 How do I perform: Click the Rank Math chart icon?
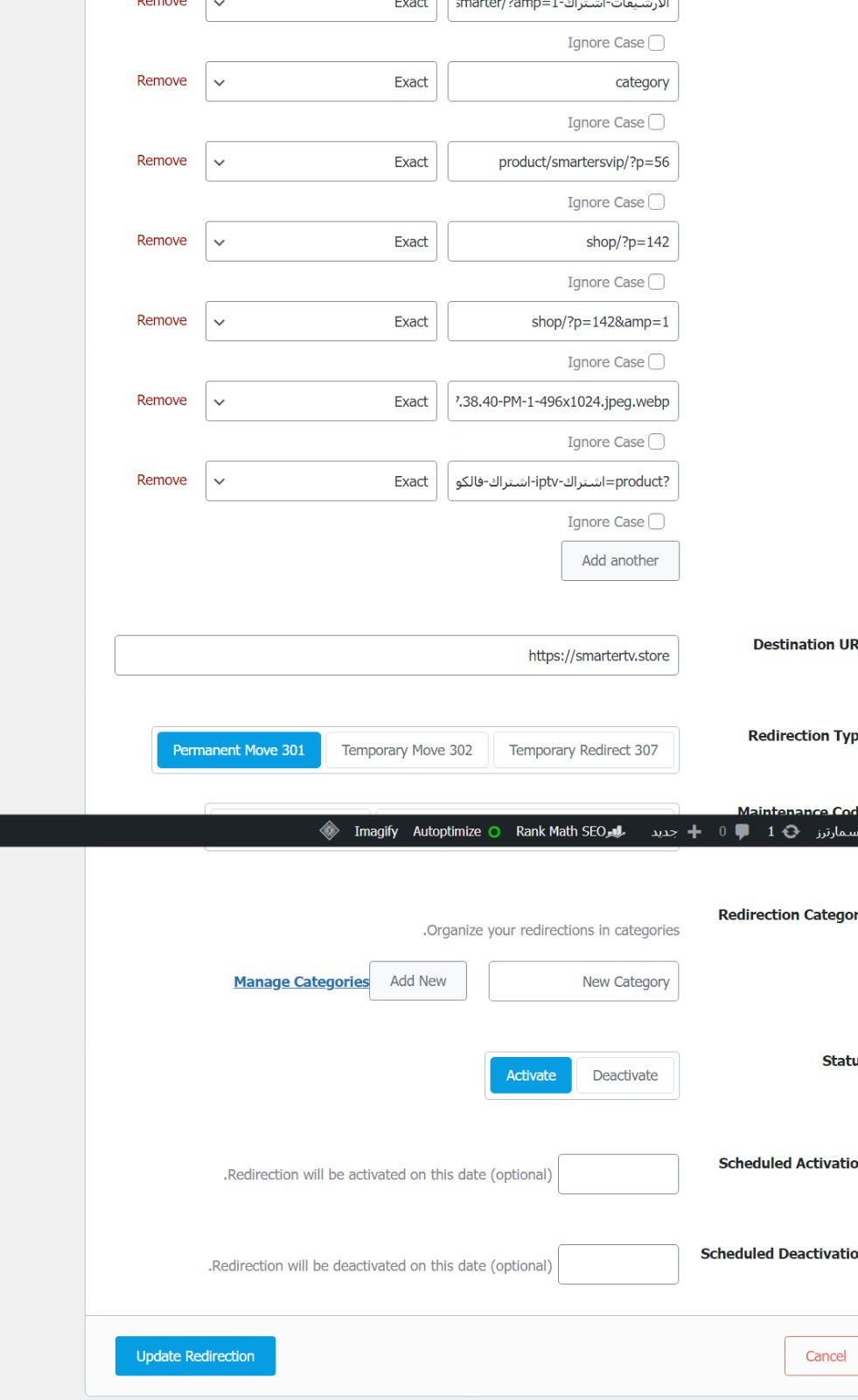pos(617,831)
